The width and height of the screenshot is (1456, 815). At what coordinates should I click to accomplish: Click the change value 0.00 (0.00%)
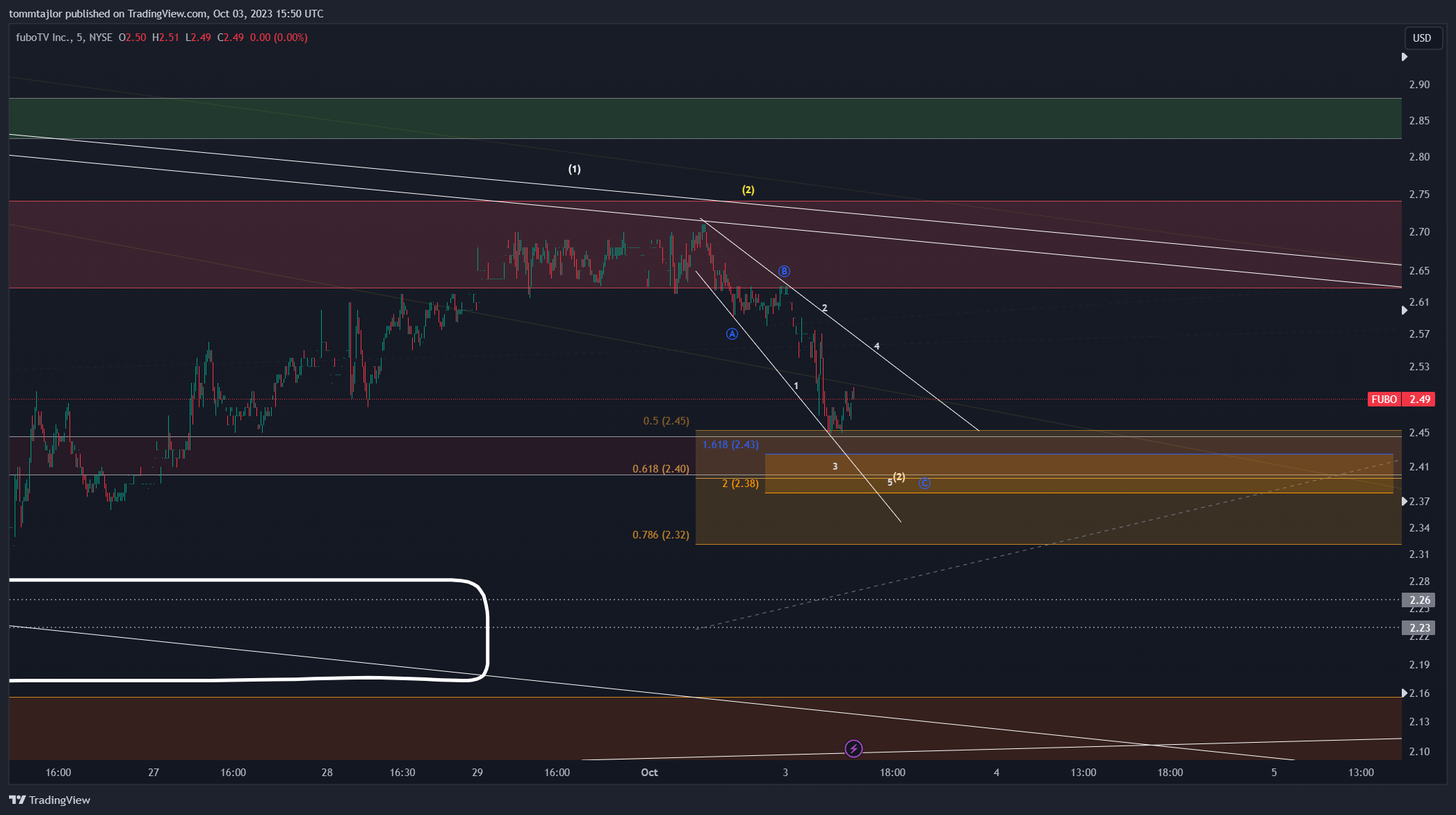(x=279, y=38)
